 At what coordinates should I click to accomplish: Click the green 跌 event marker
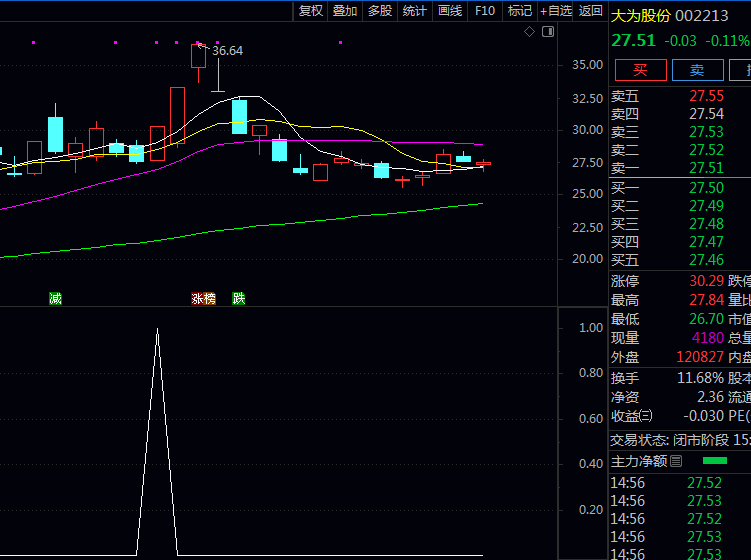[x=238, y=298]
